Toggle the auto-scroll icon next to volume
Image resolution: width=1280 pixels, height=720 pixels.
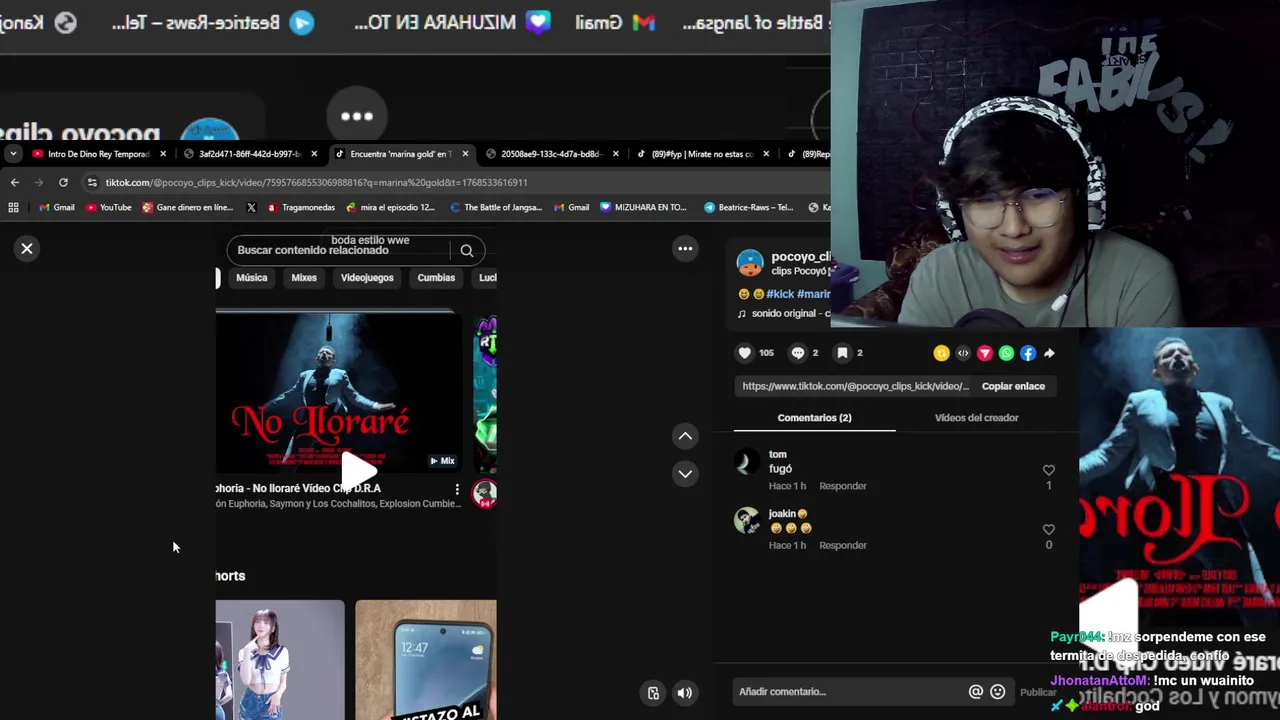[653, 692]
